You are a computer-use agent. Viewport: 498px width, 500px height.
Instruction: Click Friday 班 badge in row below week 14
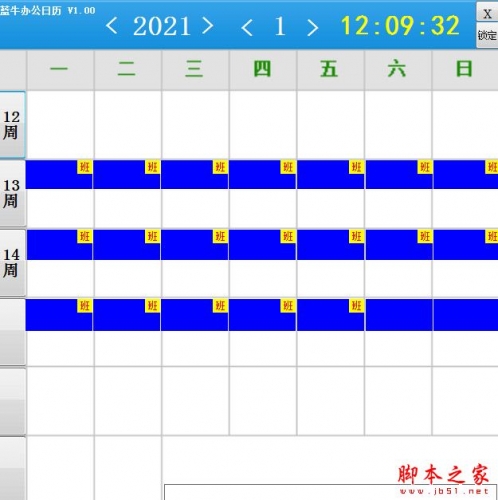[x=356, y=306]
